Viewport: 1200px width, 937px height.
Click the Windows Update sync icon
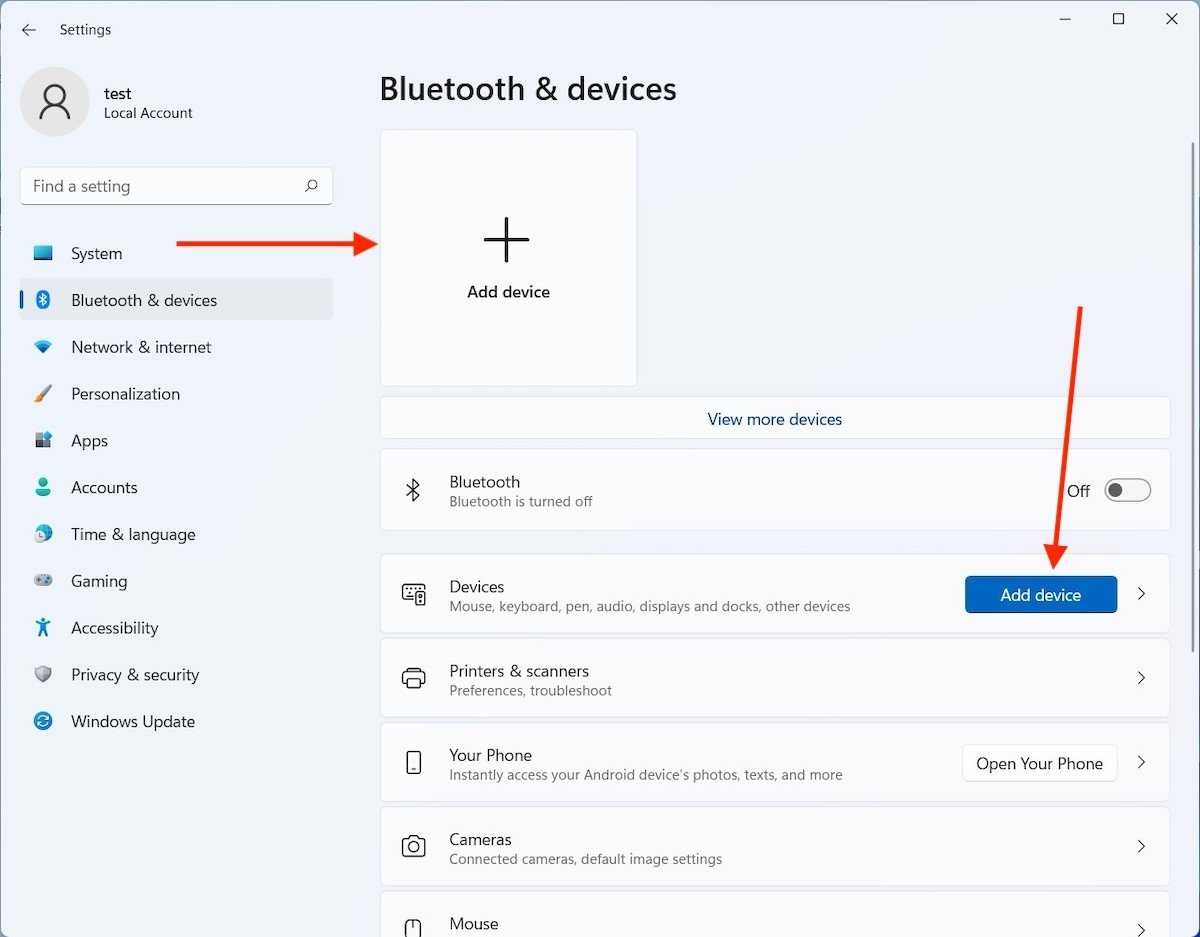43,721
